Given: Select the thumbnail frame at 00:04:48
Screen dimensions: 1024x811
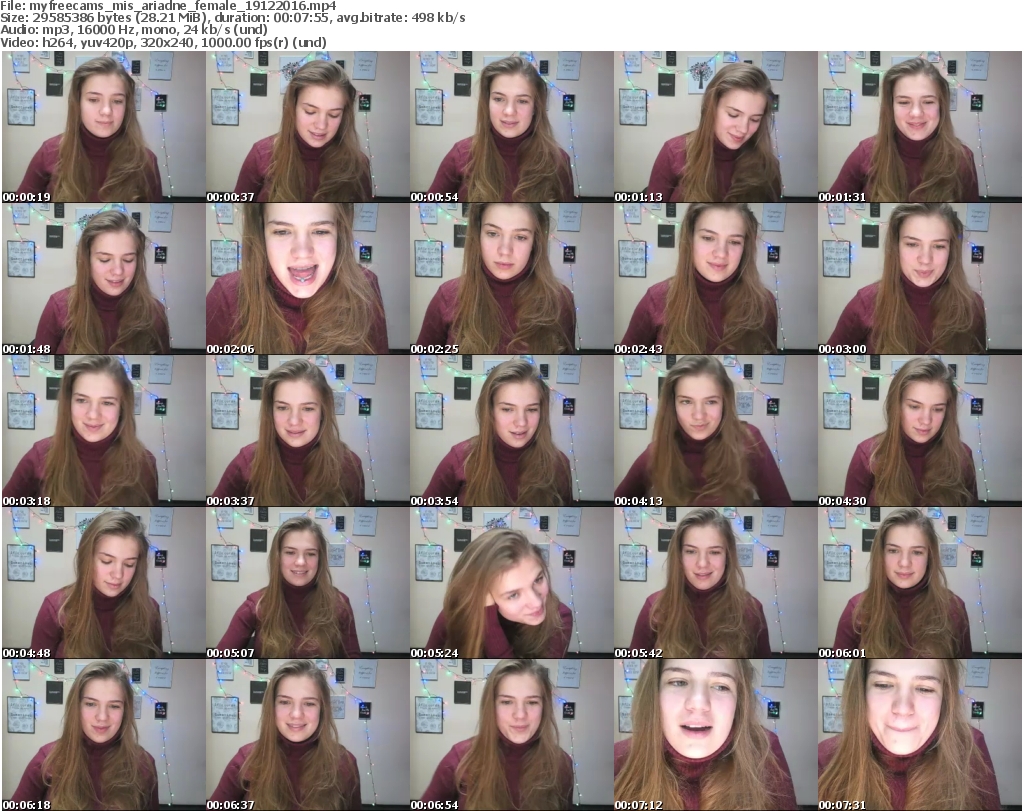Looking at the screenshot, I should (x=103, y=583).
